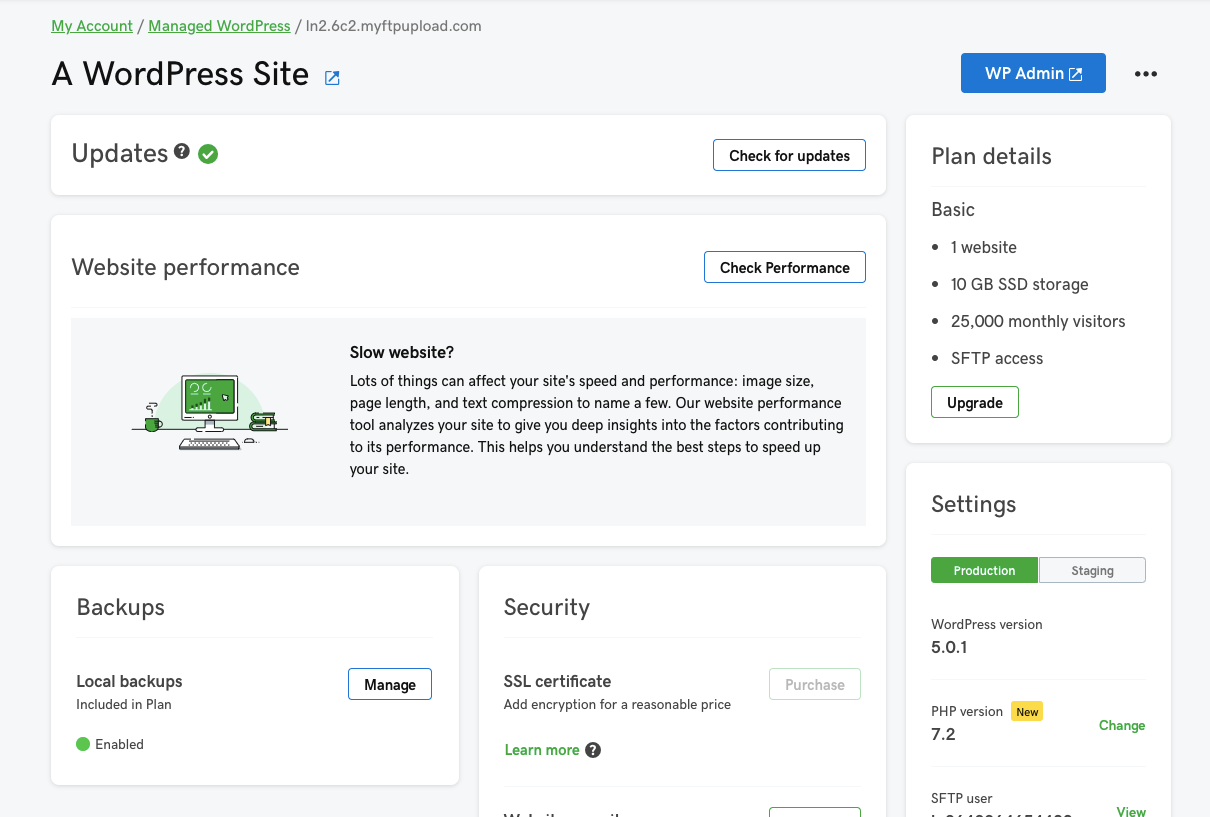Image resolution: width=1210 pixels, height=817 pixels.
Task: Click '10 GB SSD storage' plan item
Action: (x=1019, y=284)
